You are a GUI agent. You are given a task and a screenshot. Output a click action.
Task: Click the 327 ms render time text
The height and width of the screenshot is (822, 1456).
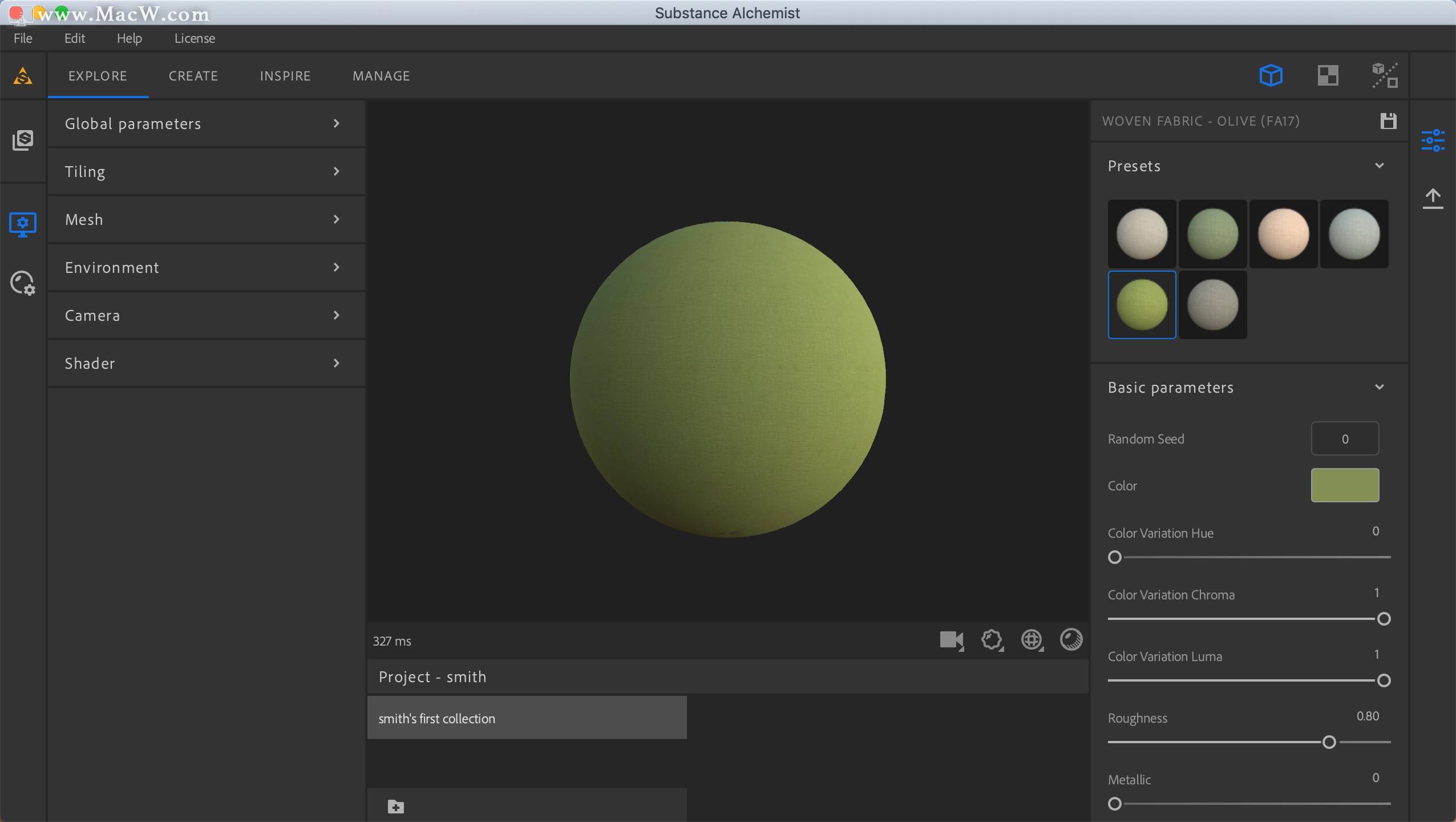pos(392,641)
